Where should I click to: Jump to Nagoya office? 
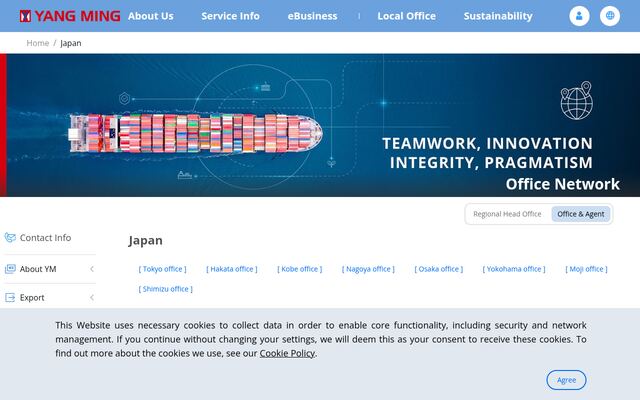pyautogui.click(x=368, y=269)
